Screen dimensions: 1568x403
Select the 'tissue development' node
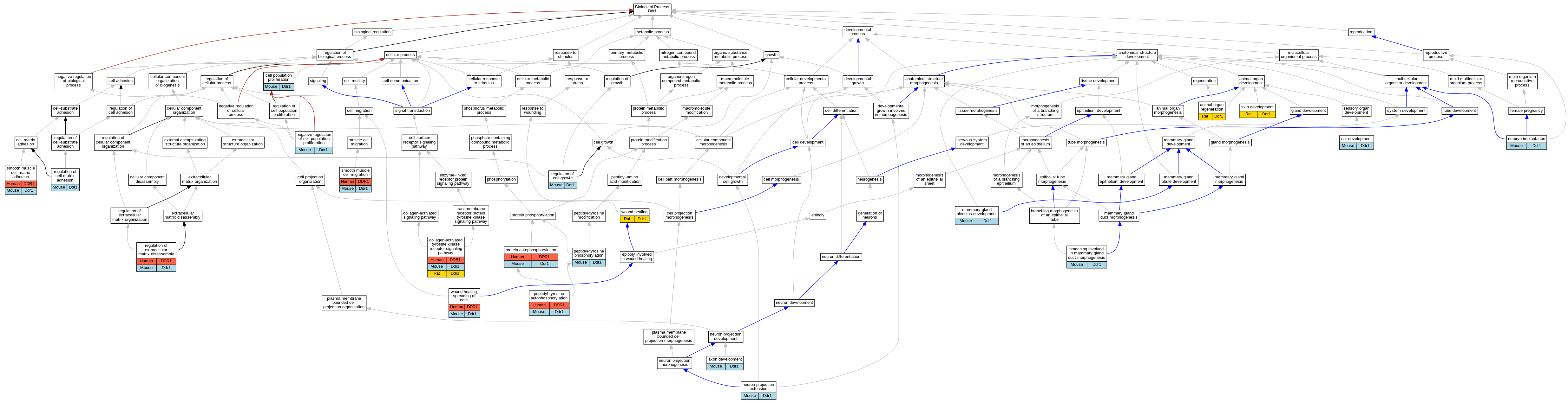1098,81
